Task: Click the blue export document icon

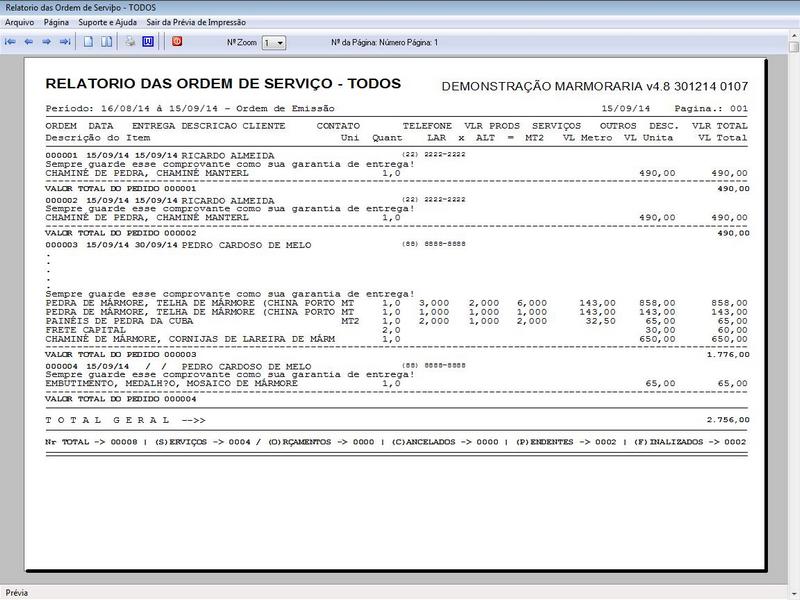Action: (148, 42)
